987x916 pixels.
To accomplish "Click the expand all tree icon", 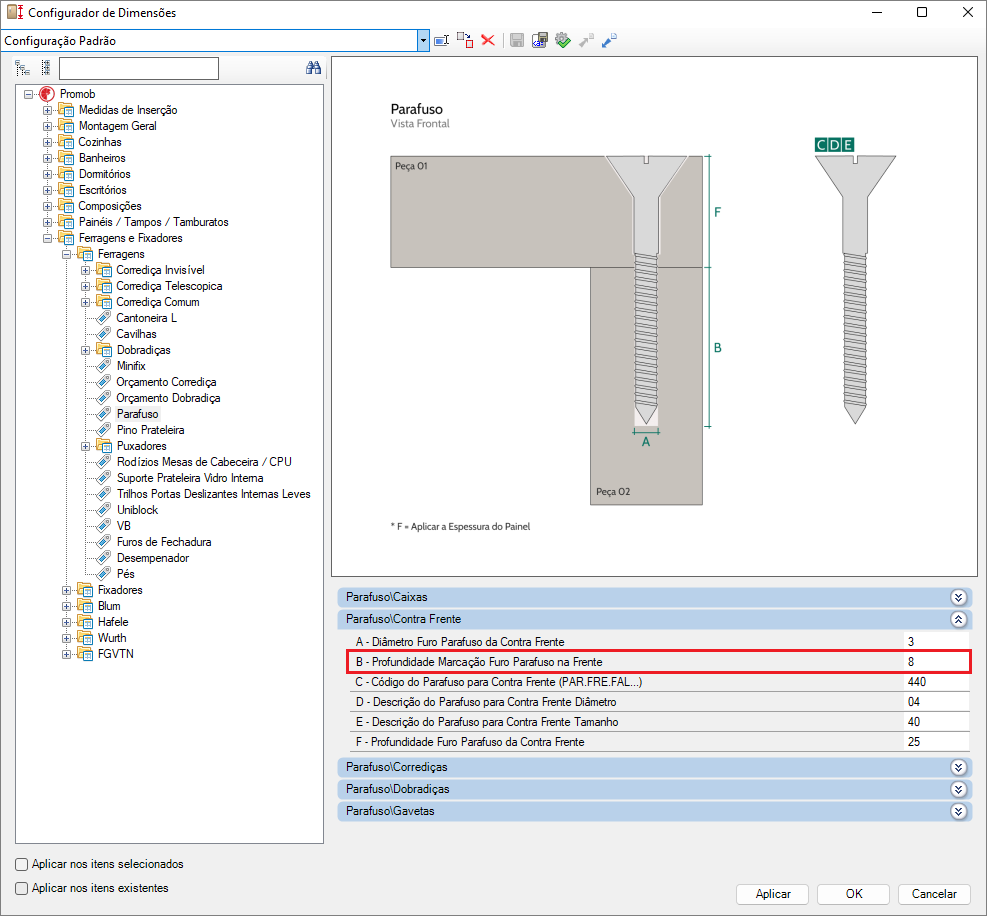I will point(23,68).
